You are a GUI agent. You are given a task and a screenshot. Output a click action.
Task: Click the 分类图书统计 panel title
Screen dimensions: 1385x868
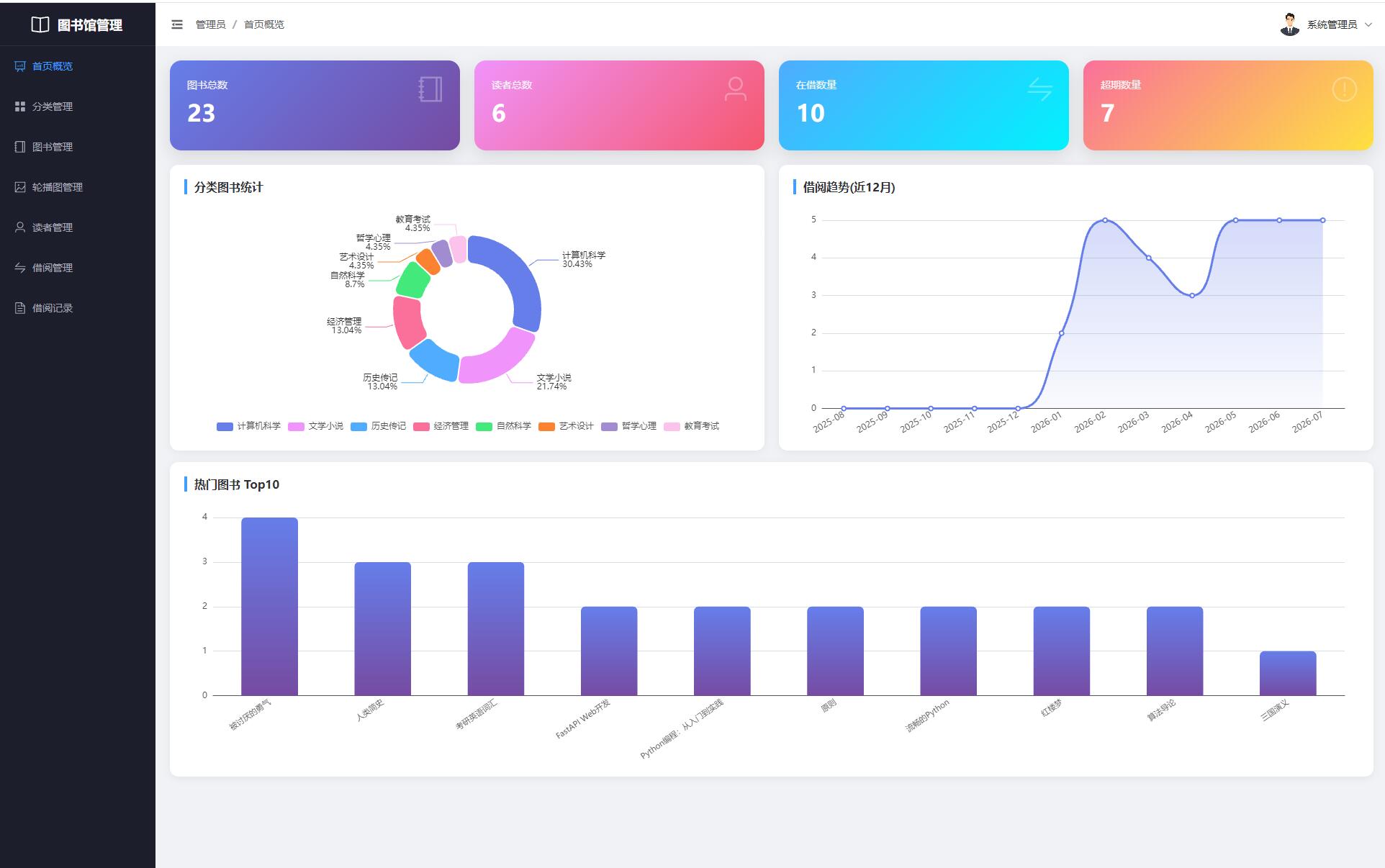tap(228, 187)
